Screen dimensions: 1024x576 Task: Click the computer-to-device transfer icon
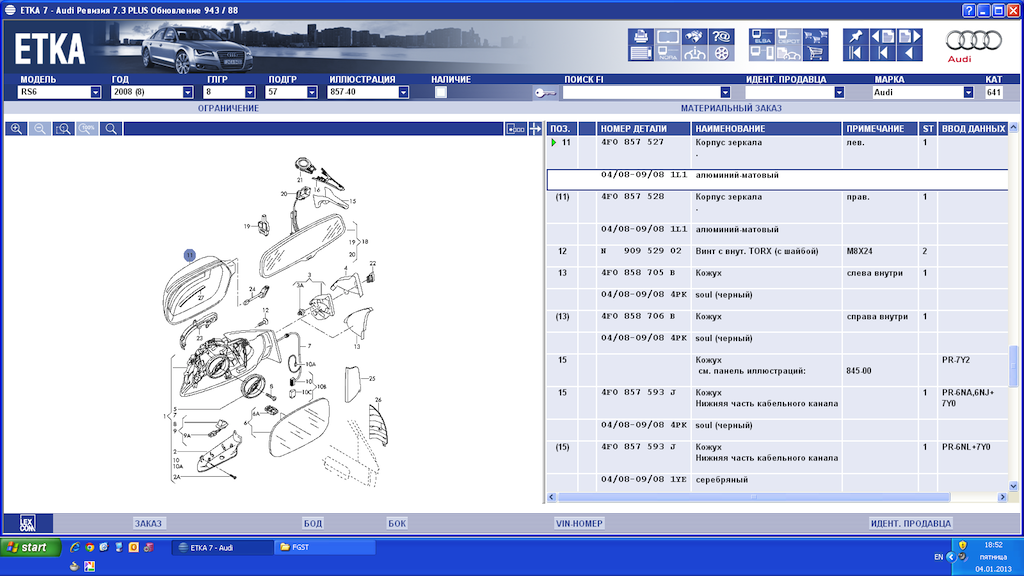click(761, 53)
